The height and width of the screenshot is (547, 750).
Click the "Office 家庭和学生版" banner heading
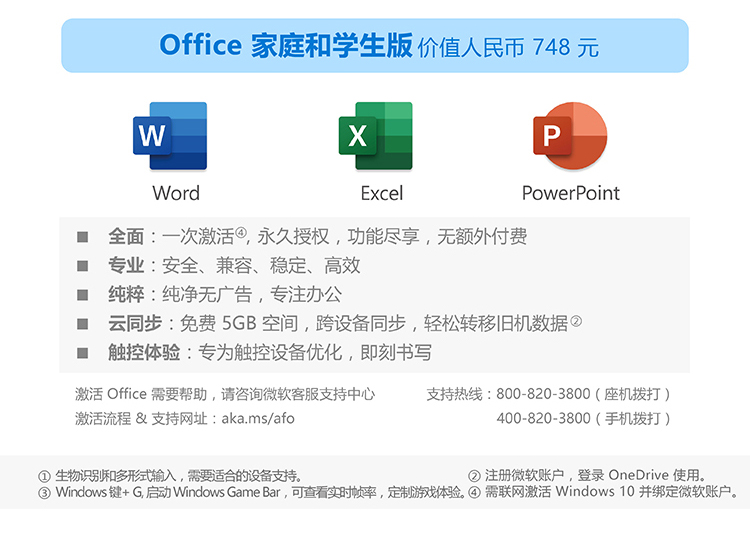pyautogui.click(x=286, y=45)
